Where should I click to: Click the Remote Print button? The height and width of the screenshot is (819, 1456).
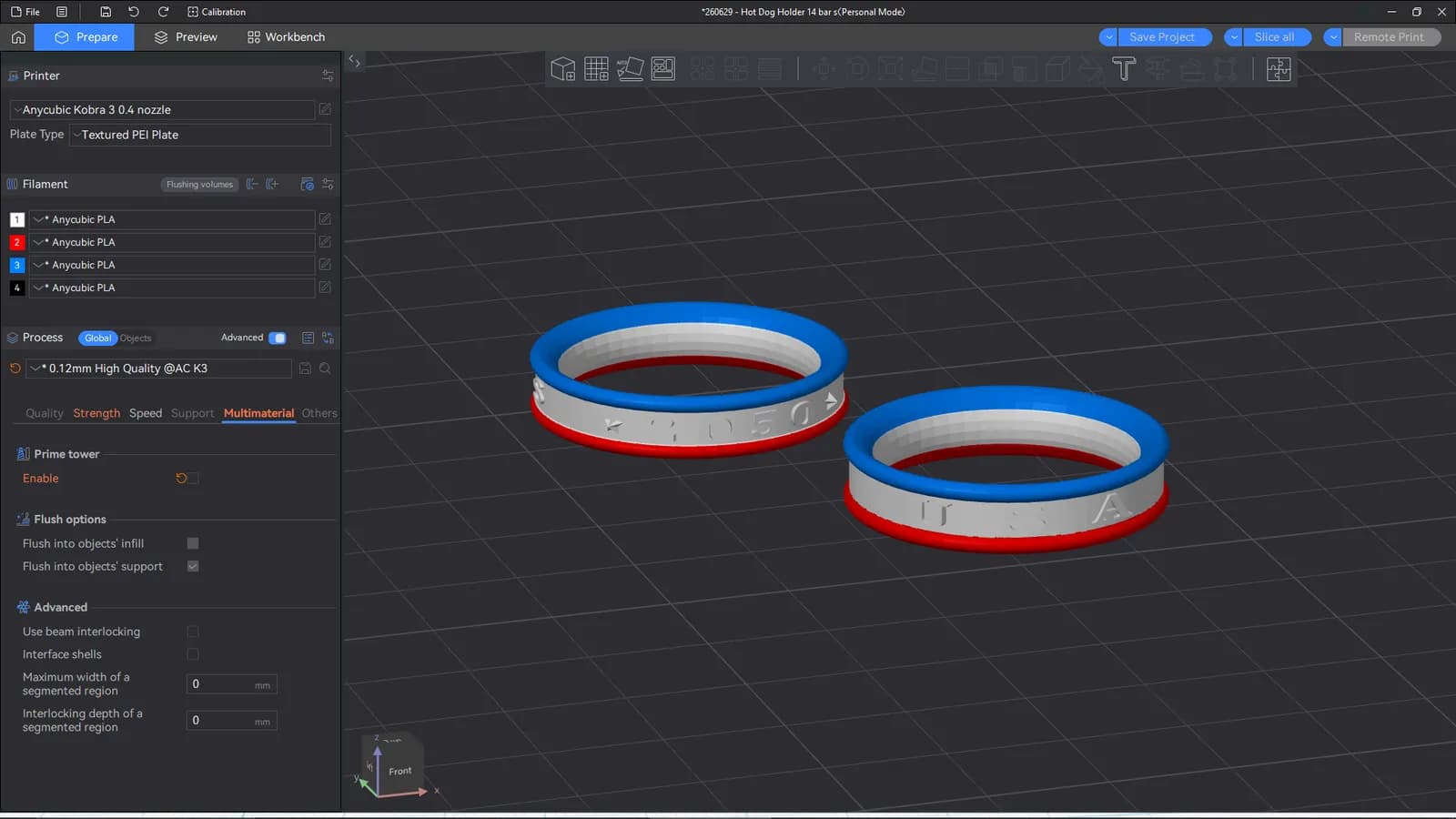(x=1391, y=37)
